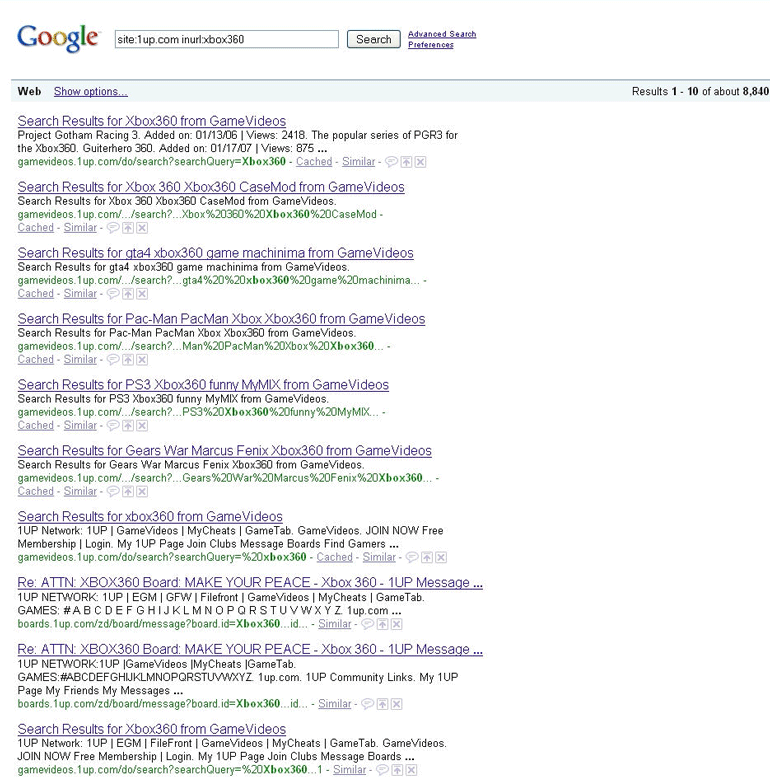Click snippet 'Search Results for PS3 Xbox360 funny MyMIX'
The width and height of the screenshot is (770, 777).
(173, 399)
